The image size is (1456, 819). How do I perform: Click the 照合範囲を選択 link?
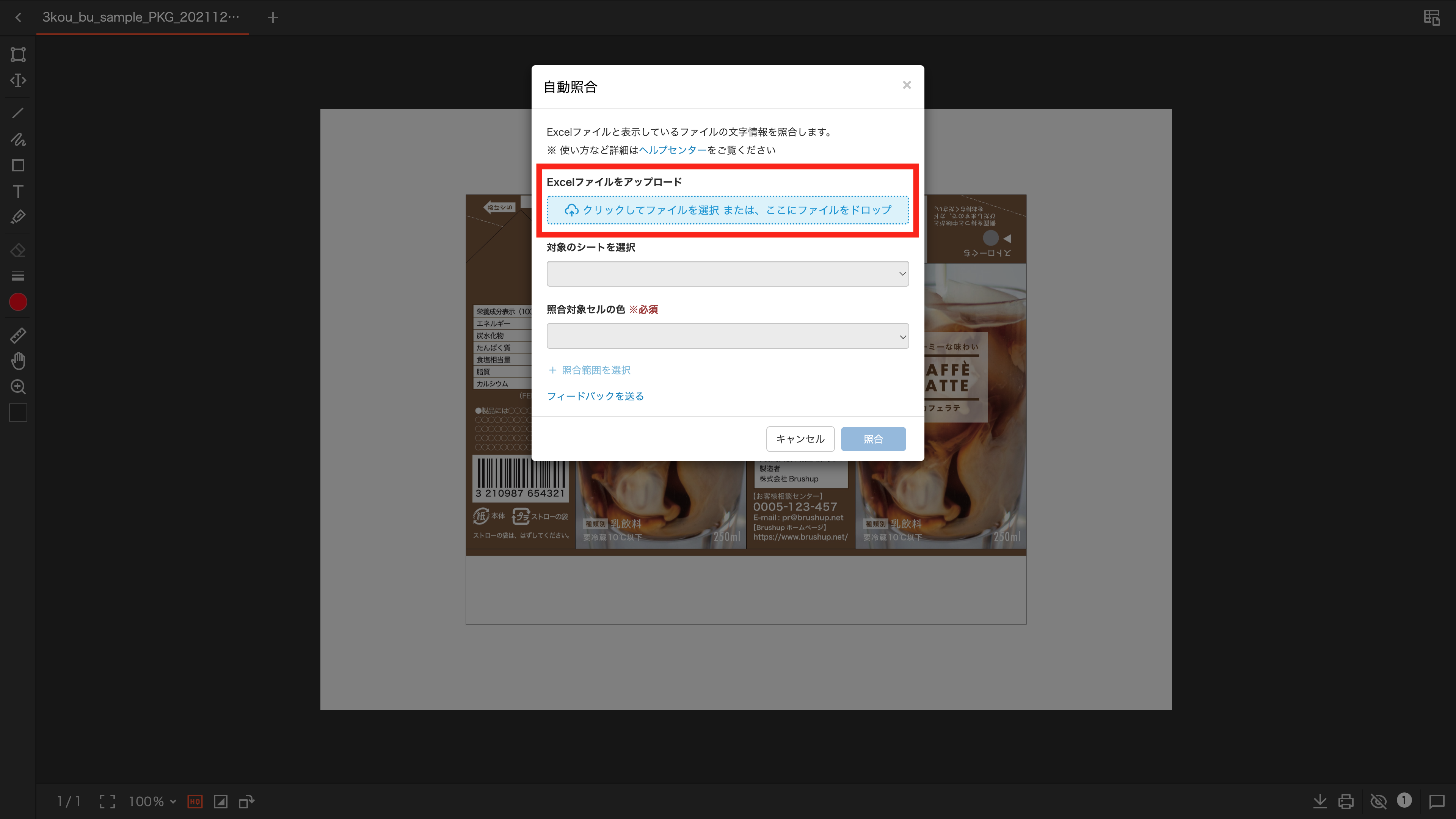(590, 370)
